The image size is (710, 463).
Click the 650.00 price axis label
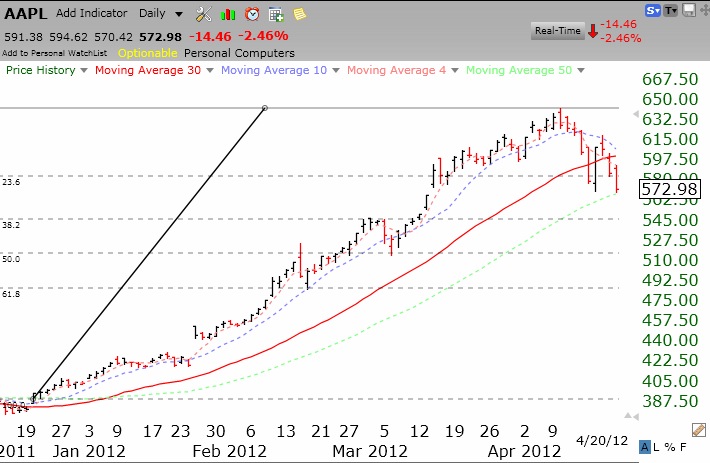(670, 100)
